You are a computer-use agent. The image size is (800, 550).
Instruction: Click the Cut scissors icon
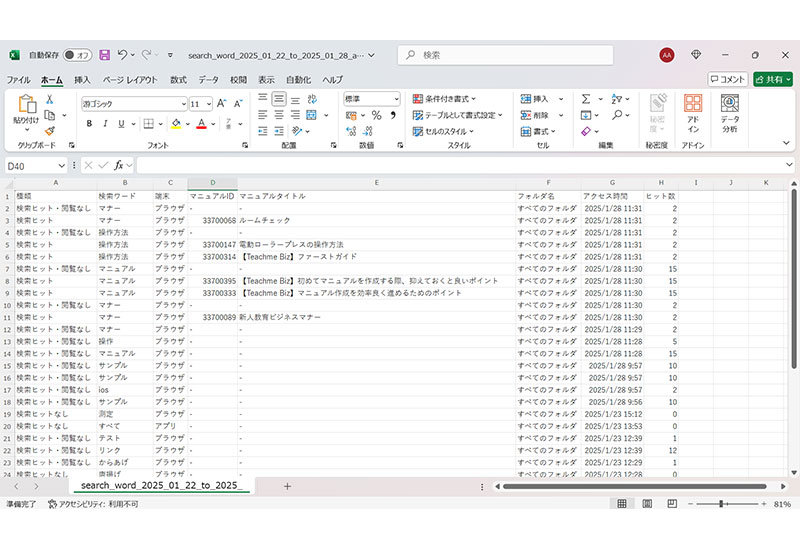49,99
